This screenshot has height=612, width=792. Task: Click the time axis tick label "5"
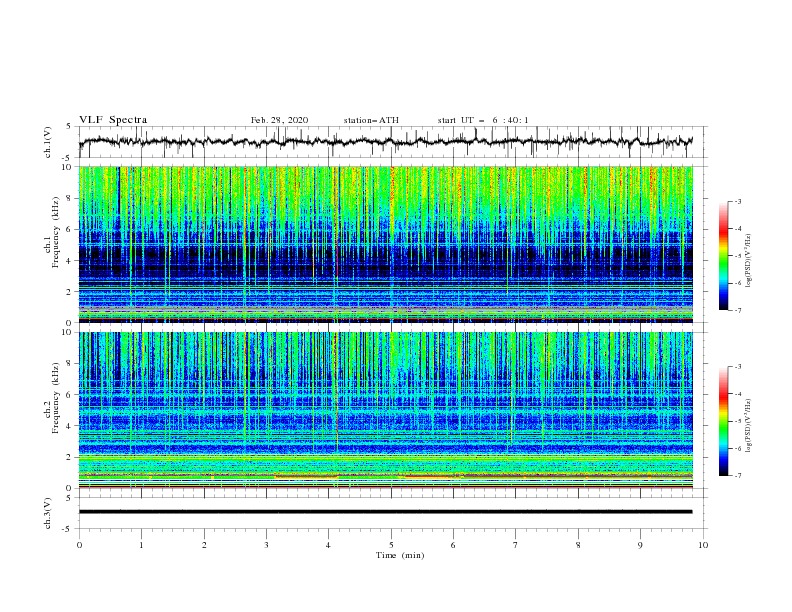click(391, 545)
